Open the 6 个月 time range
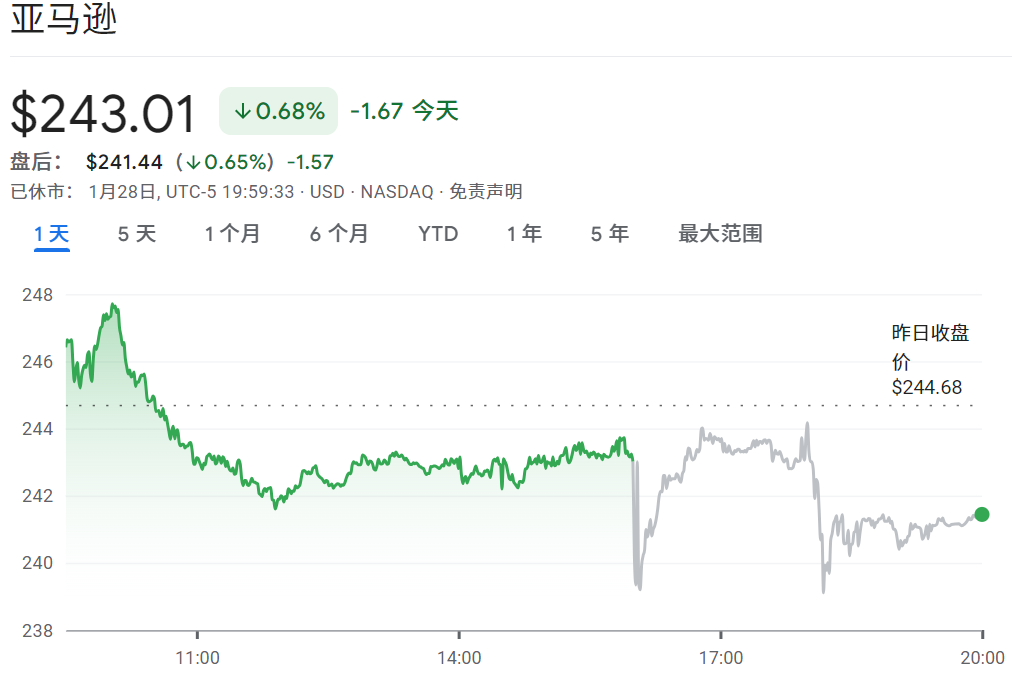 [338, 233]
